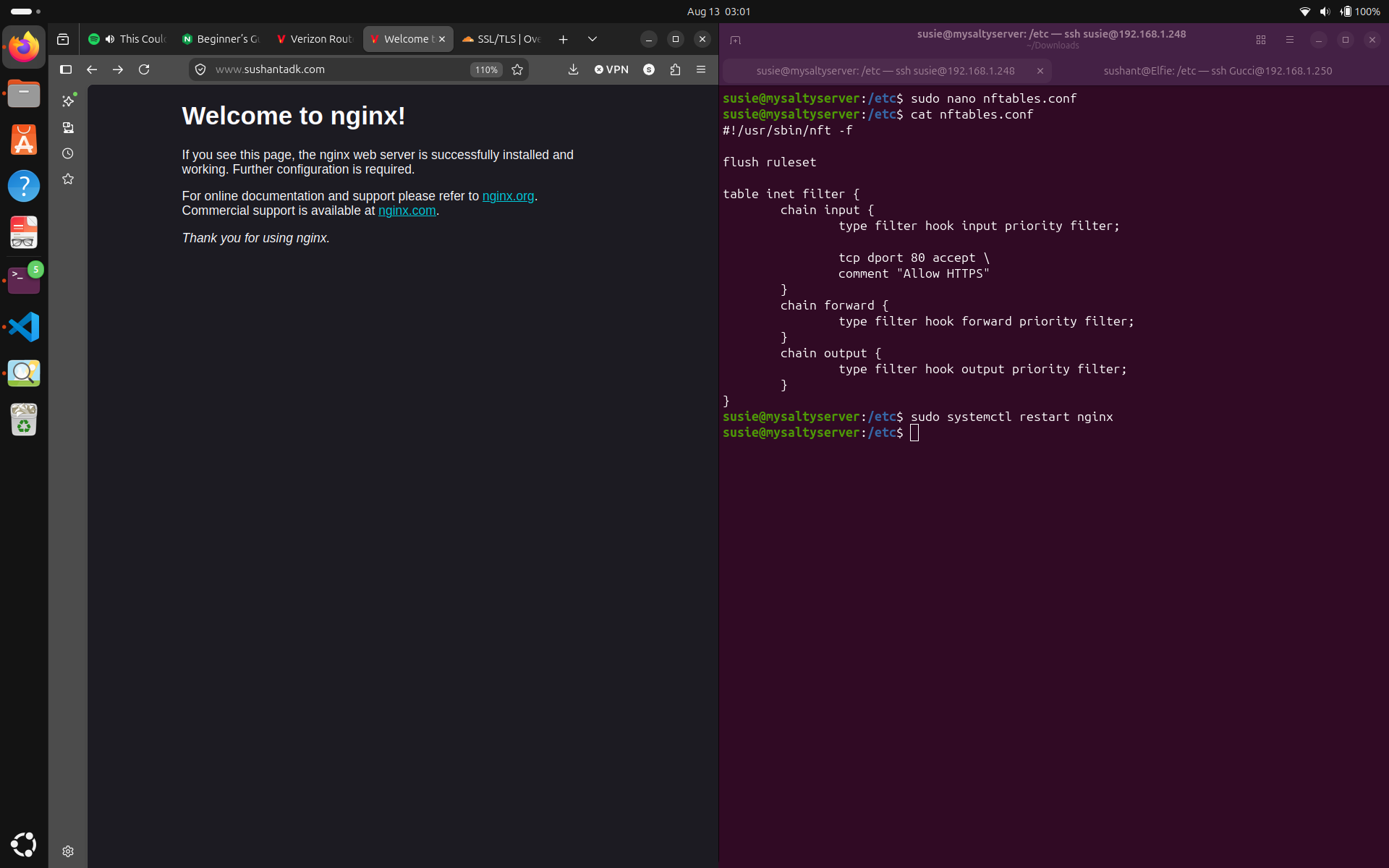Click the 'table inet filter {' terminal line

[791, 194]
